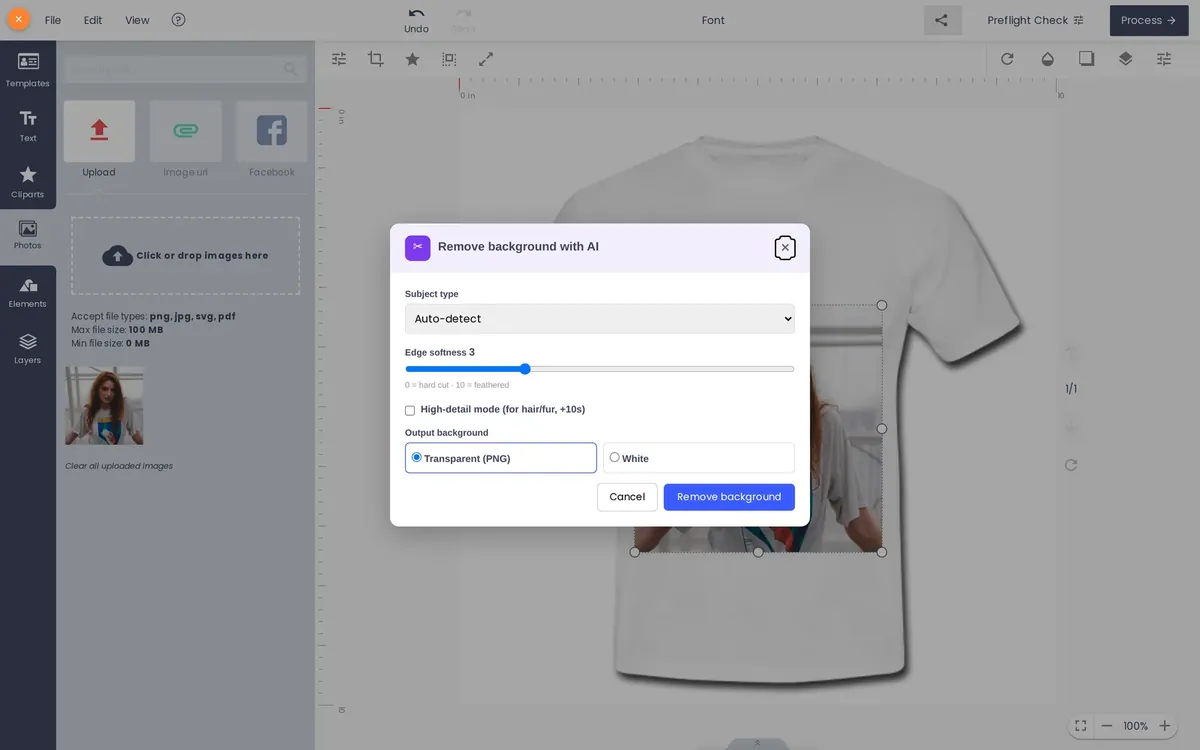Open the Templates sidebar panel
This screenshot has width=1200, height=750.
coord(28,70)
